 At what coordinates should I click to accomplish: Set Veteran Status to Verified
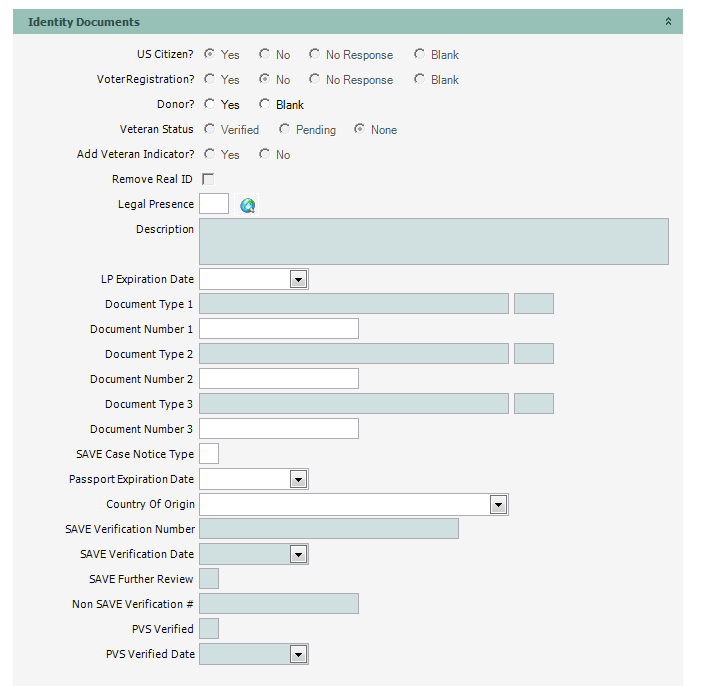(210, 130)
